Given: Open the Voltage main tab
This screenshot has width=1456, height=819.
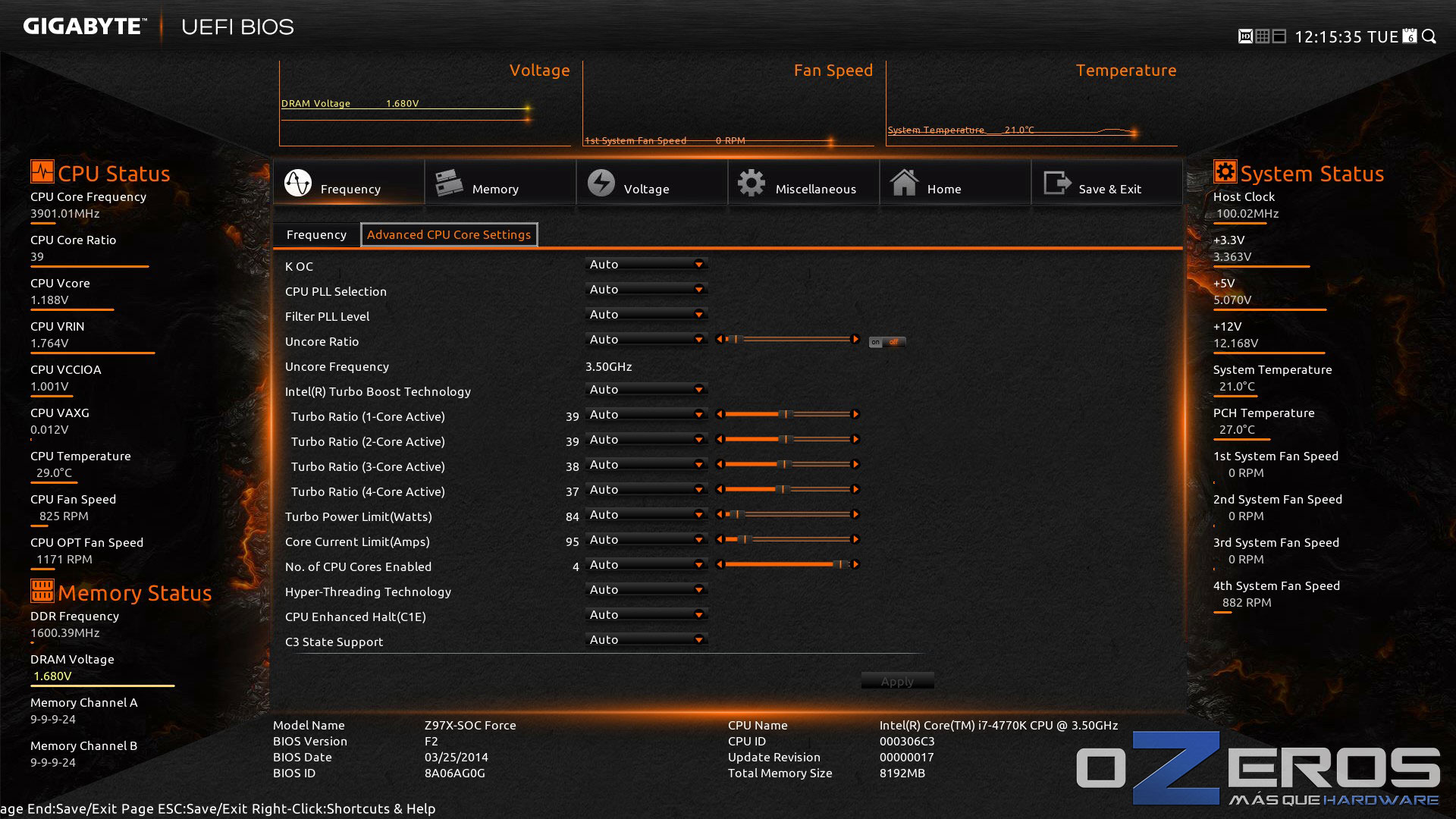Looking at the screenshot, I should (x=652, y=183).
